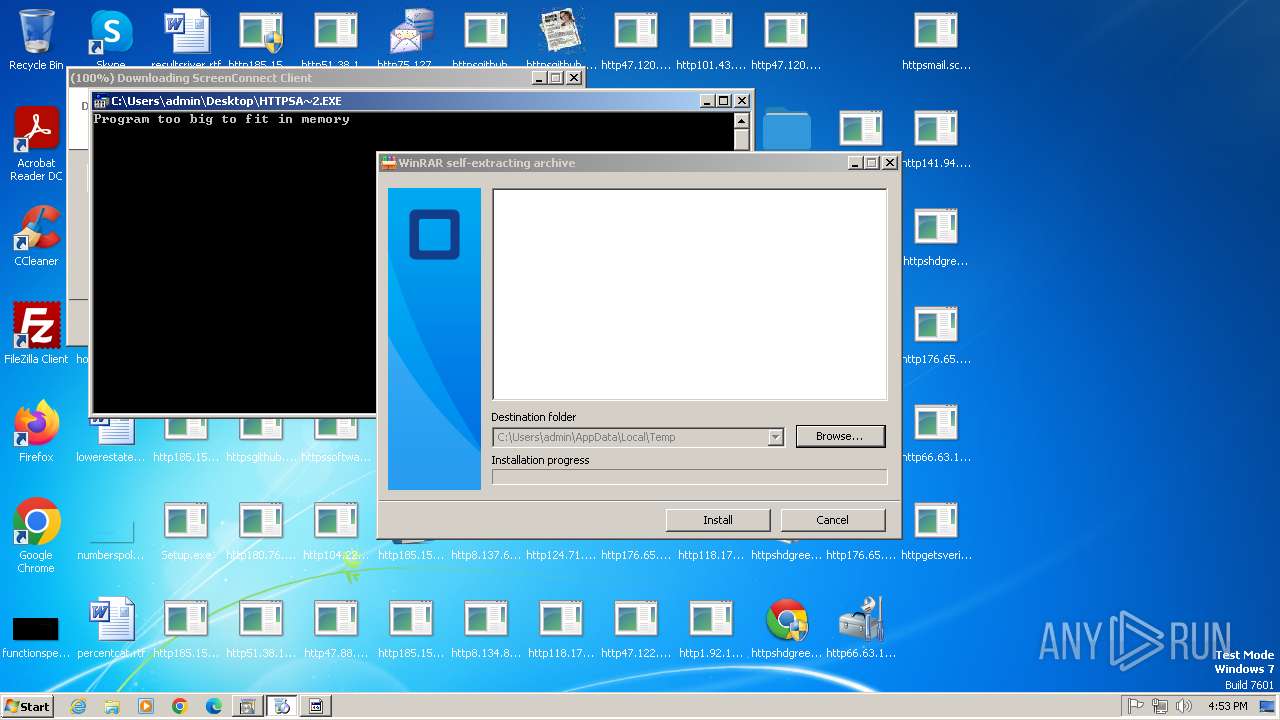Select the http101.43 desktop file
This screenshot has height=720, width=1280.
point(711,40)
